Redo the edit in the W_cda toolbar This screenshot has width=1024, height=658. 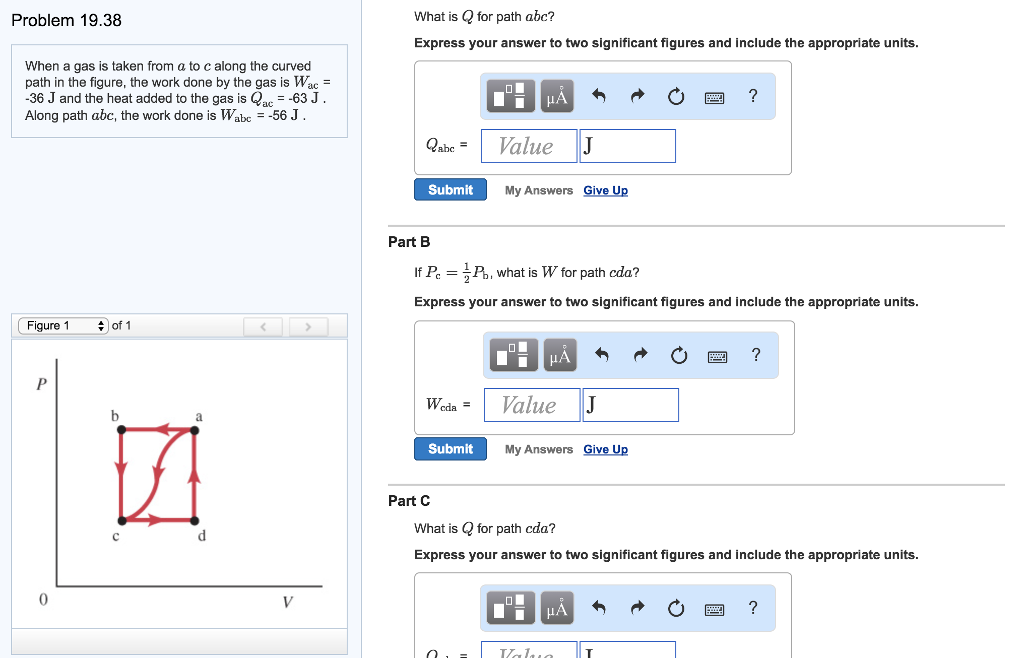pos(641,355)
